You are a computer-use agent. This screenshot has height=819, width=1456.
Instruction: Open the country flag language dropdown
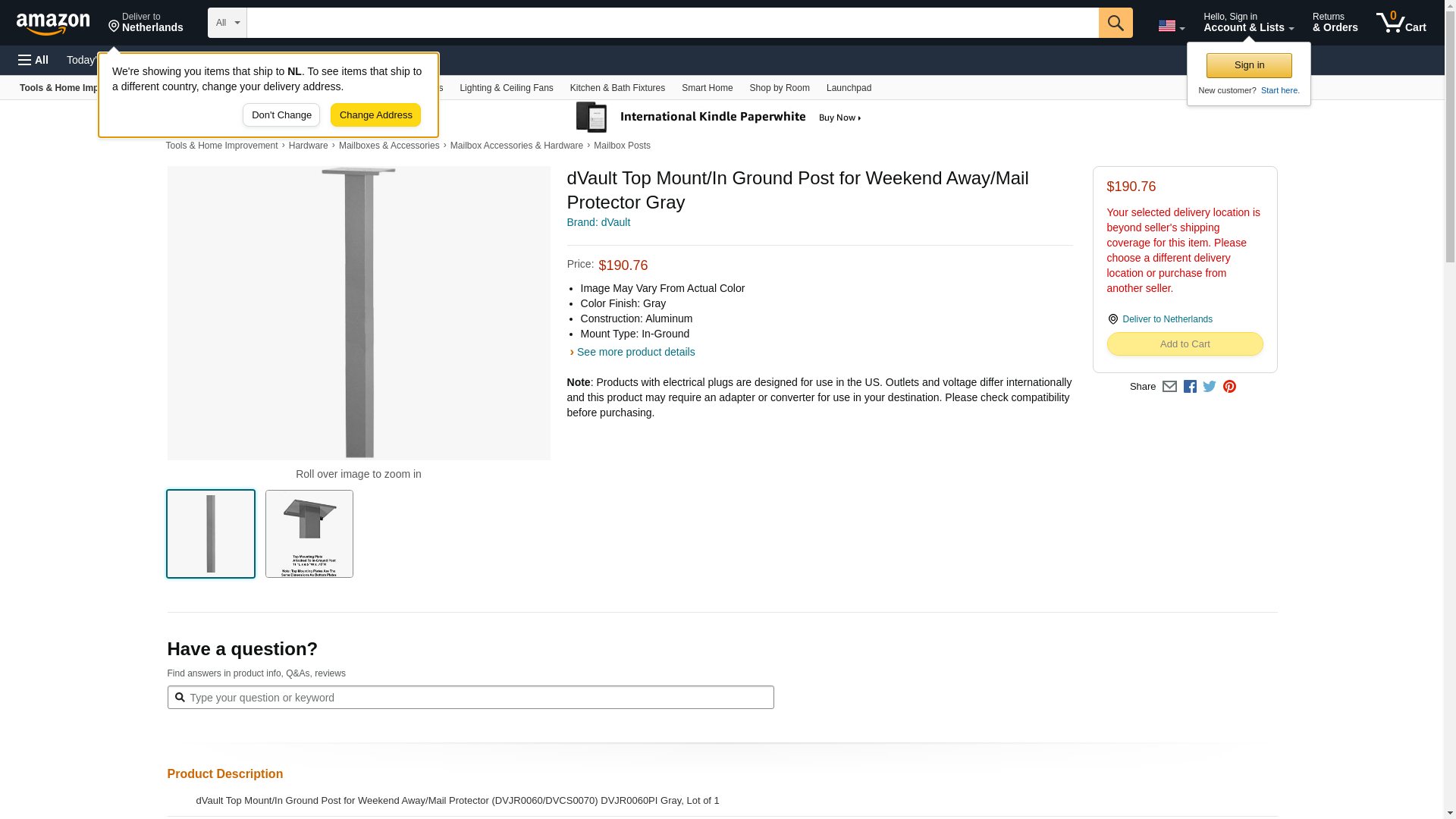pyautogui.click(x=1171, y=26)
